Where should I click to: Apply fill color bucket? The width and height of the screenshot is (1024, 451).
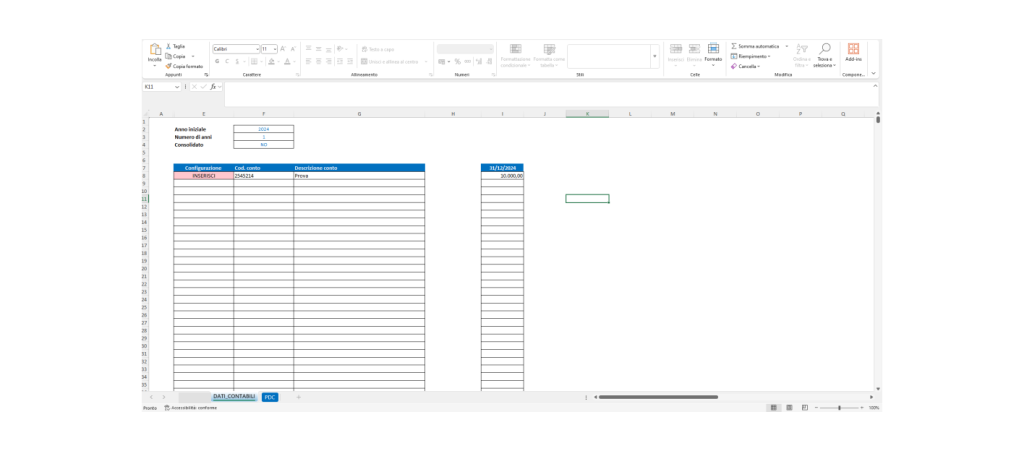pyautogui.click(x=270, y=61)
